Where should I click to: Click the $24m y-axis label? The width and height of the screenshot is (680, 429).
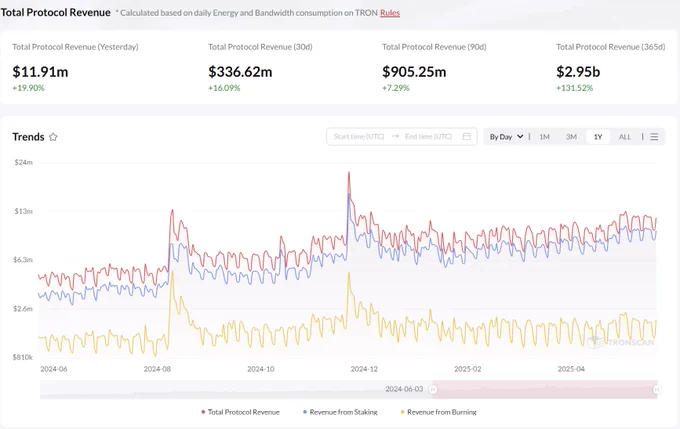pyautogui.click(x=23, y=162)
